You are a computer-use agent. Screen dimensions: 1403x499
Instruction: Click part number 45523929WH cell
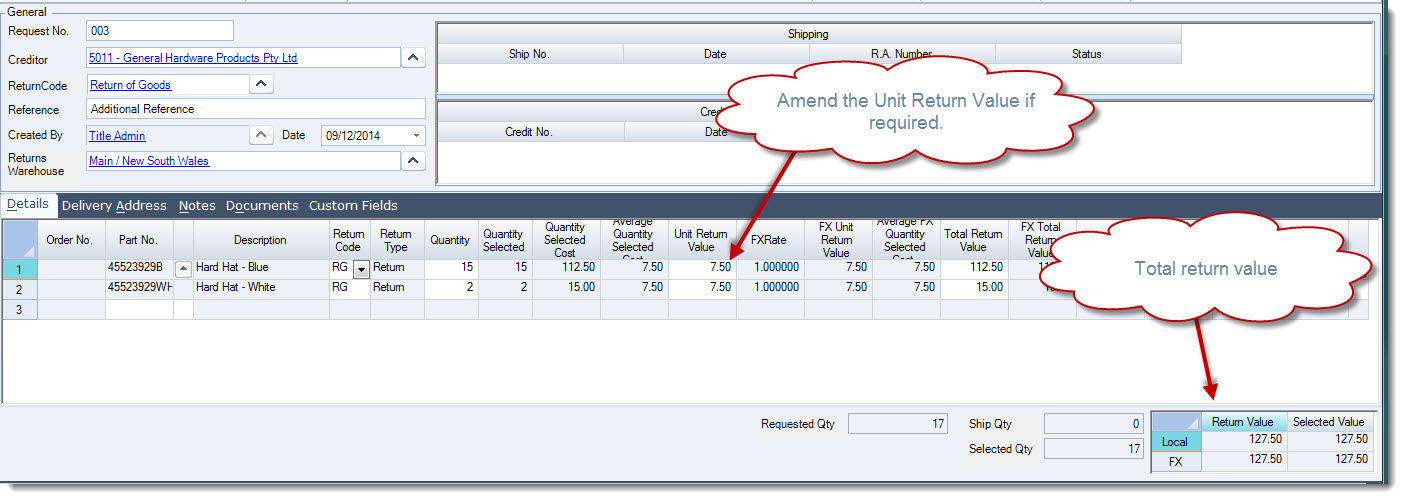point(139,289)
